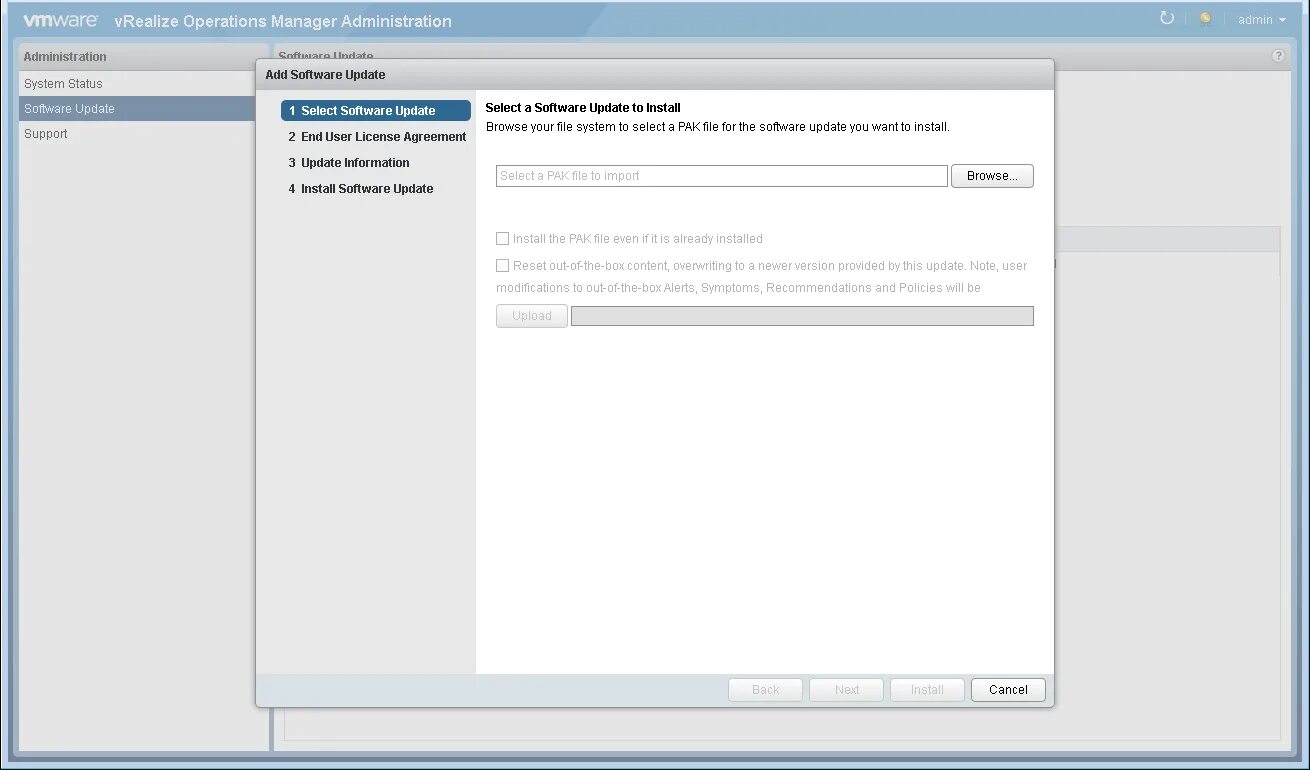The width and height of the screenshot is (1310, 770).
Task: Click the refresh icon in header
Action: 1166,19
